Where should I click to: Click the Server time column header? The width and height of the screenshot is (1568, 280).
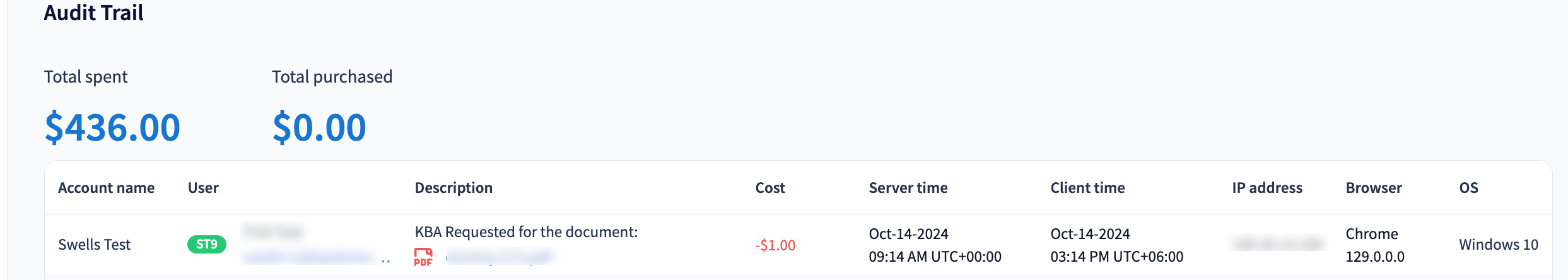point(908,188)
